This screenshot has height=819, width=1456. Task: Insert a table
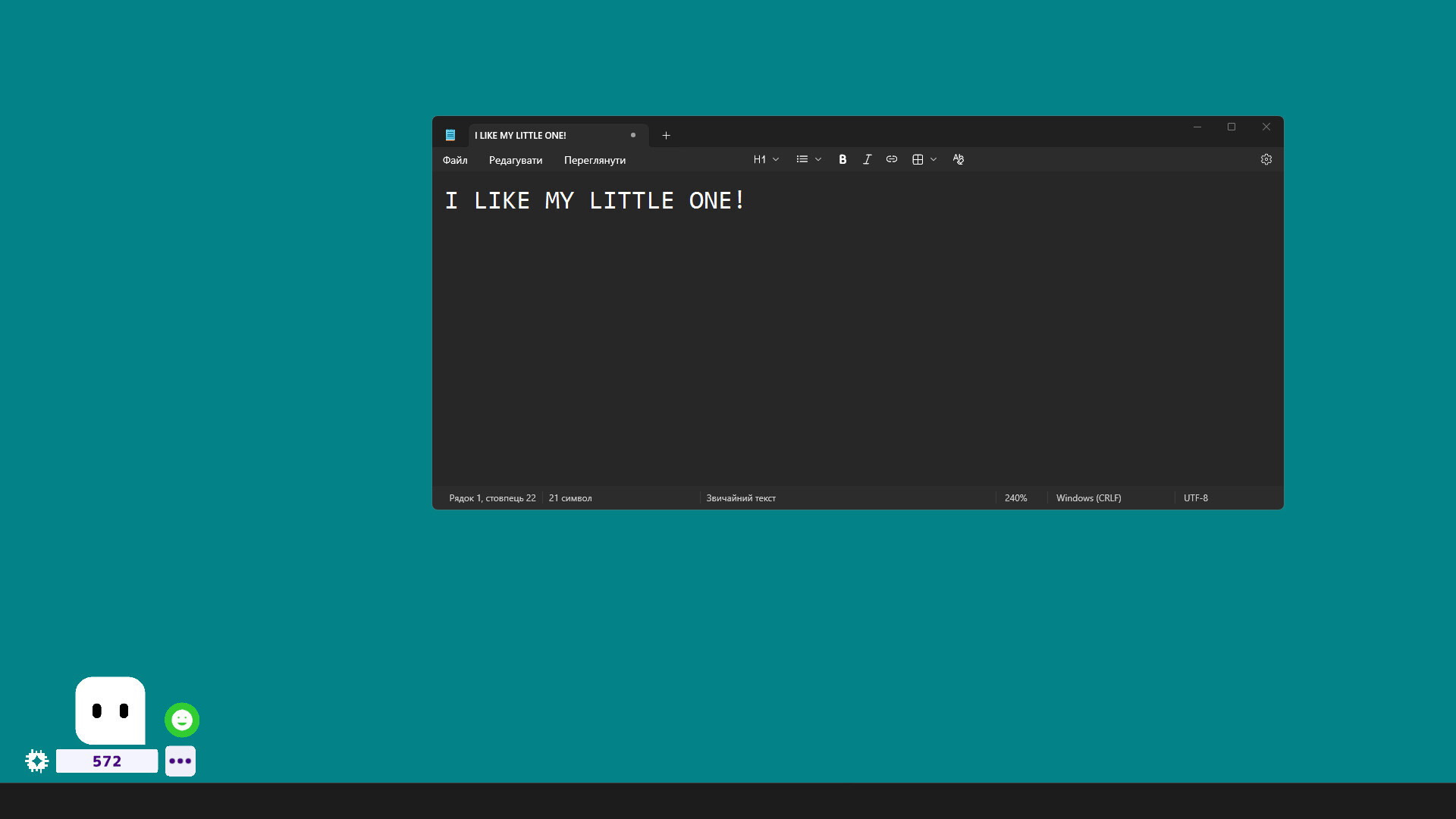[917, 159]
